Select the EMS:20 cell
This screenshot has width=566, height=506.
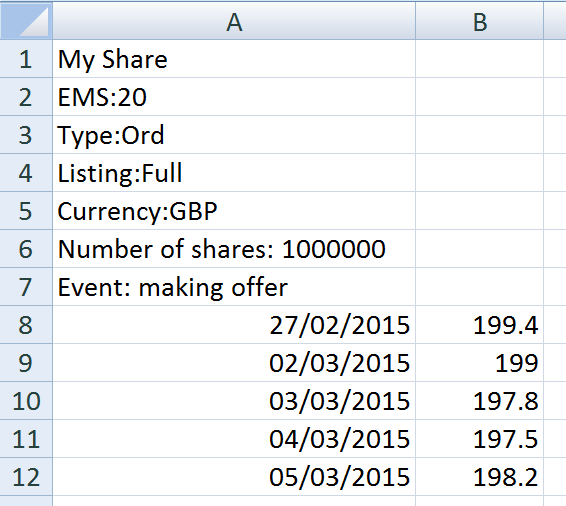pyautogui.click(x=234, y=97)
